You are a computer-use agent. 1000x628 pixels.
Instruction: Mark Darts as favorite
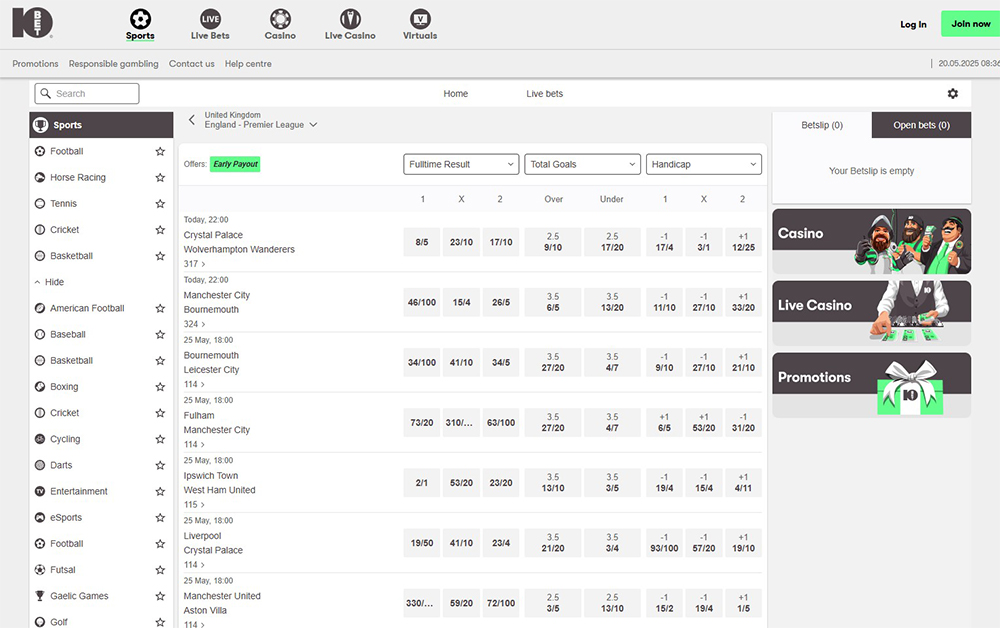click(x=160, y=465)
